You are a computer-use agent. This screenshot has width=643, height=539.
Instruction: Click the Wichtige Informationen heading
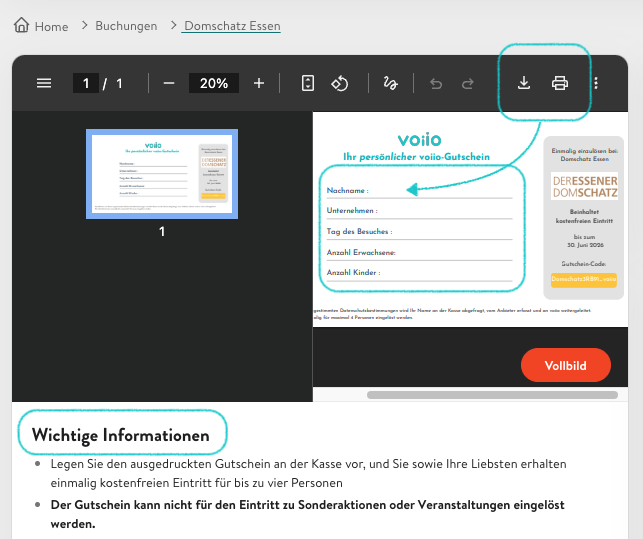tap(121, 435)
